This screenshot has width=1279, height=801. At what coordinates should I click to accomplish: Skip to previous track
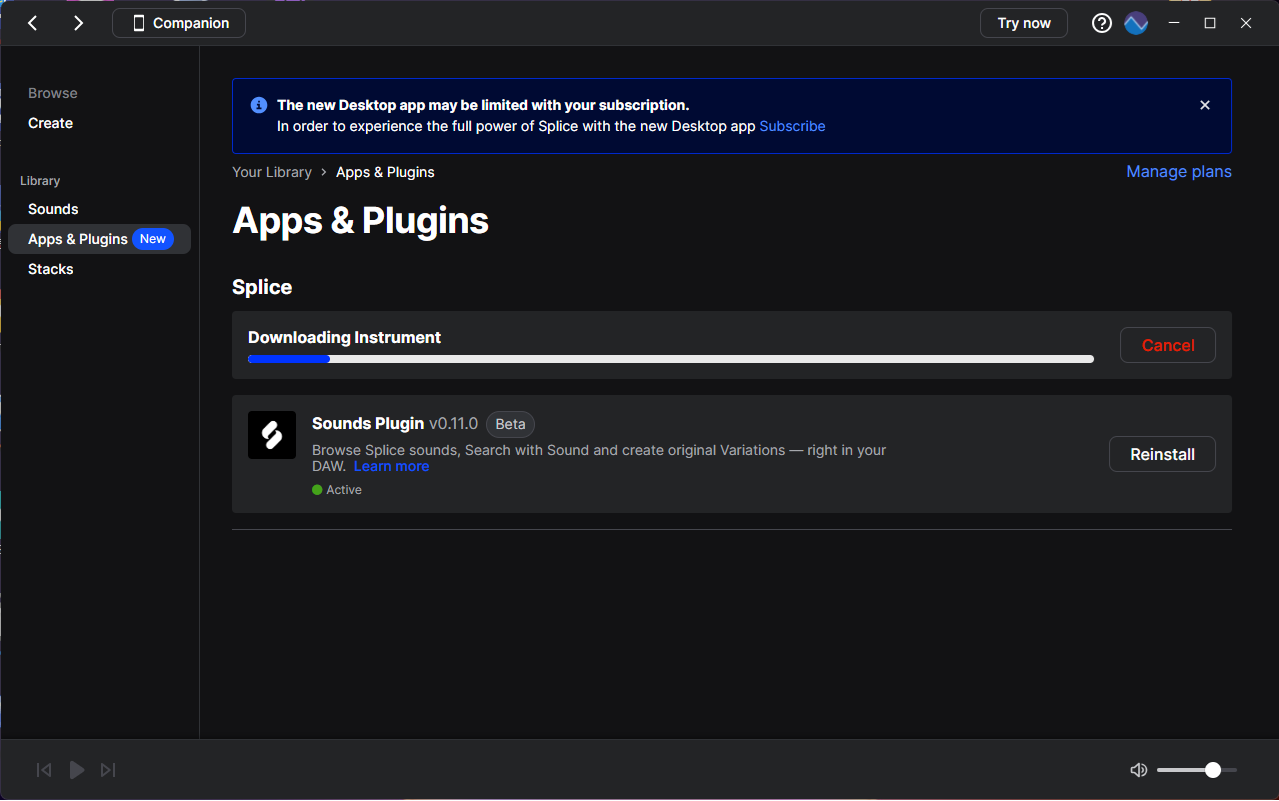point(44,770)
